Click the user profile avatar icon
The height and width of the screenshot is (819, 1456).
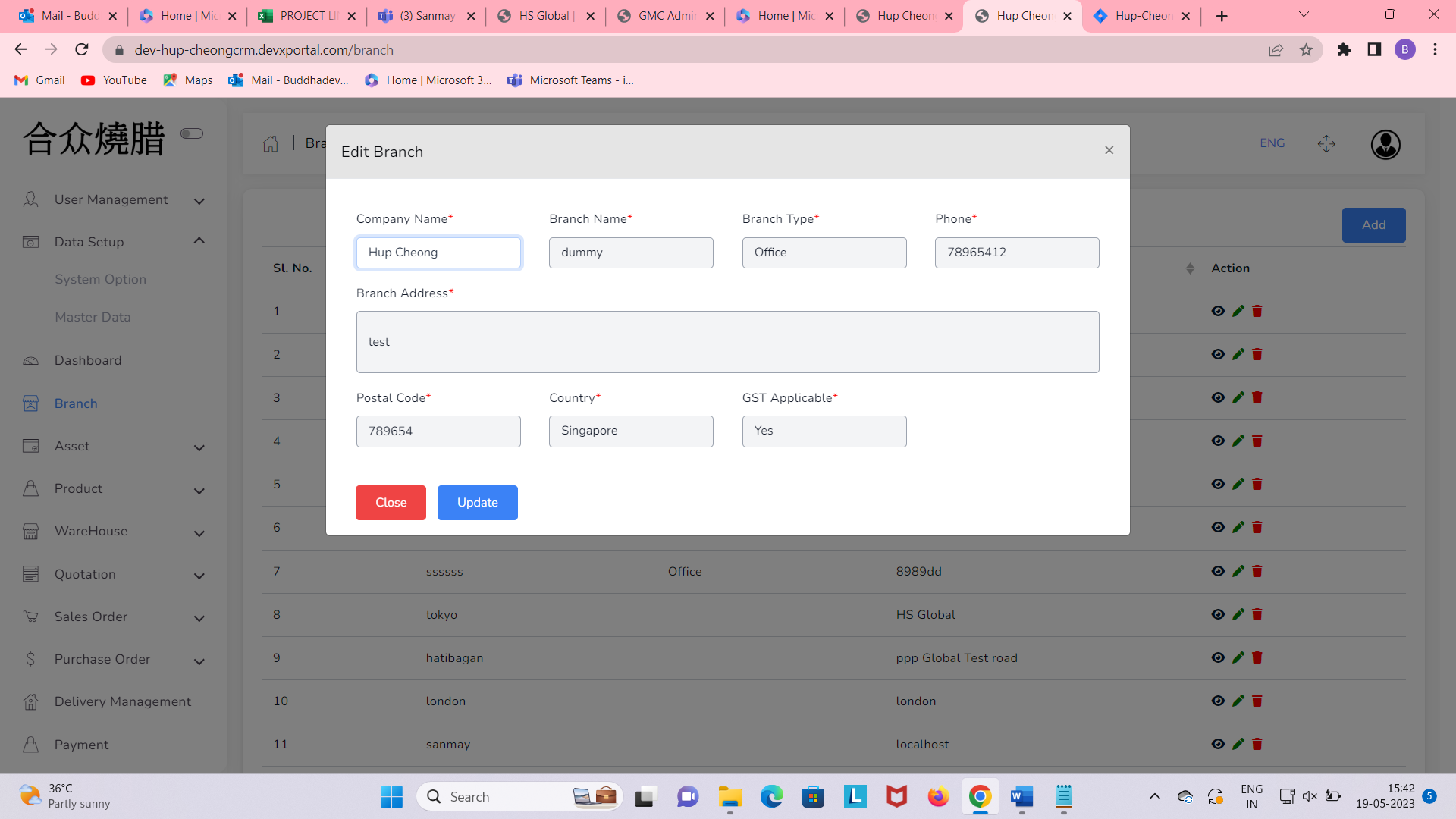click(x=1385, y=144)
